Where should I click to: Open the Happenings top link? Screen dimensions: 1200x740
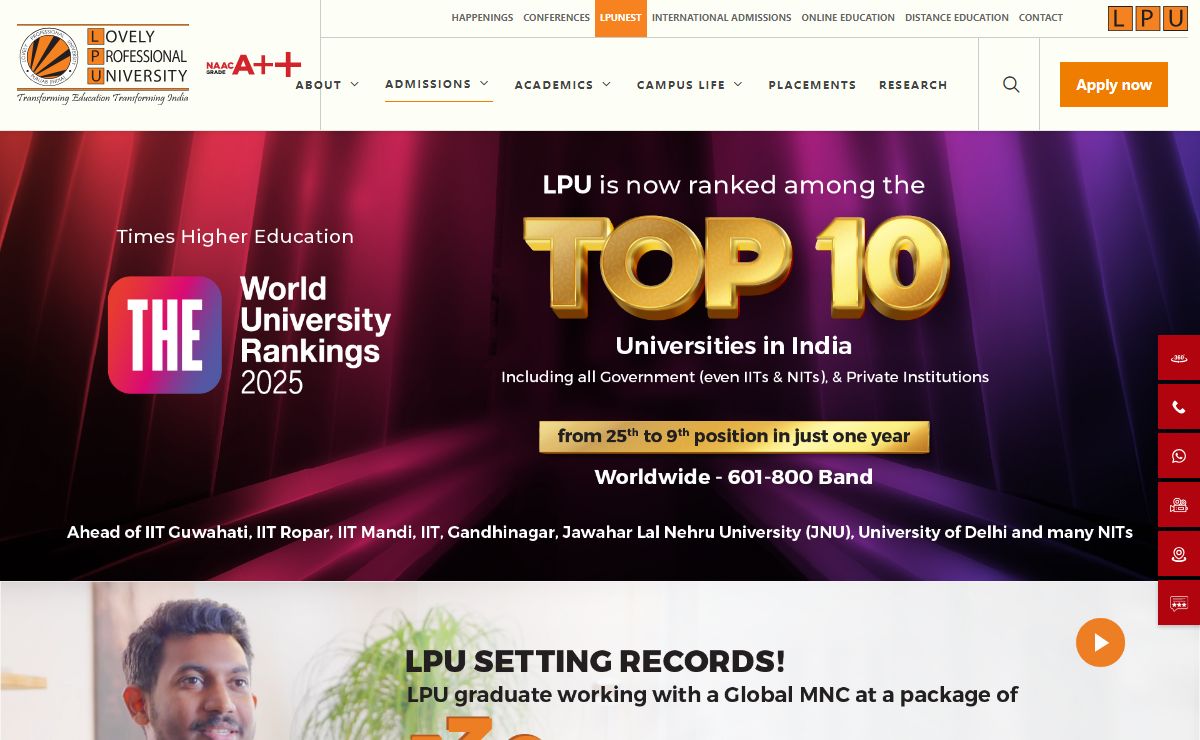[x=482, y=18]
